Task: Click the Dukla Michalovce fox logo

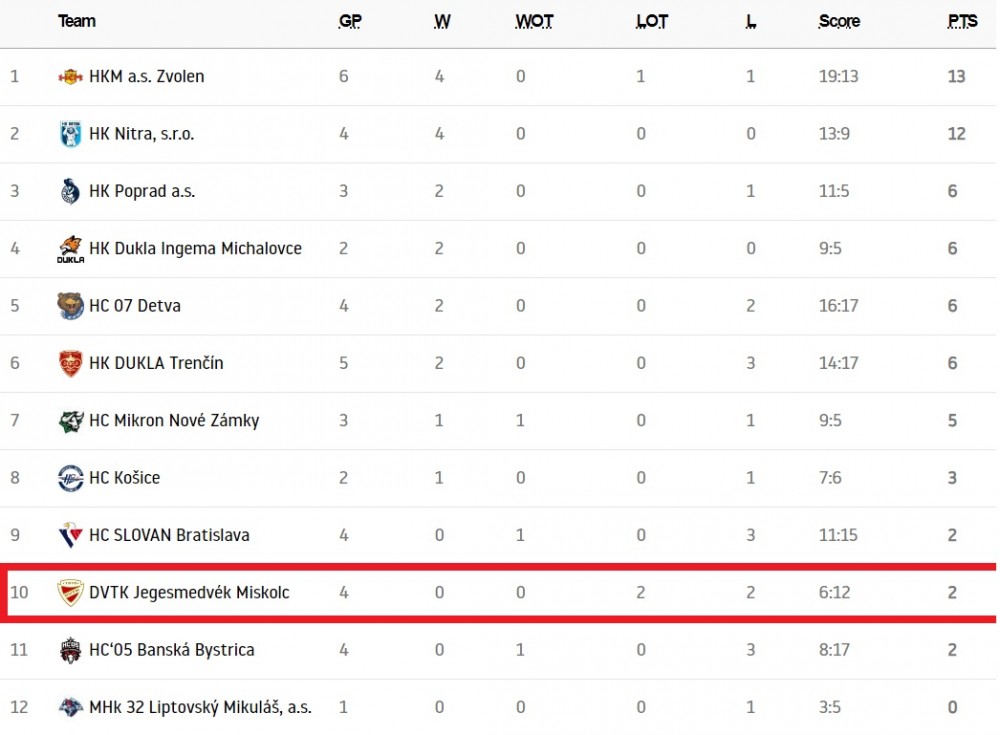Action: 70,249
